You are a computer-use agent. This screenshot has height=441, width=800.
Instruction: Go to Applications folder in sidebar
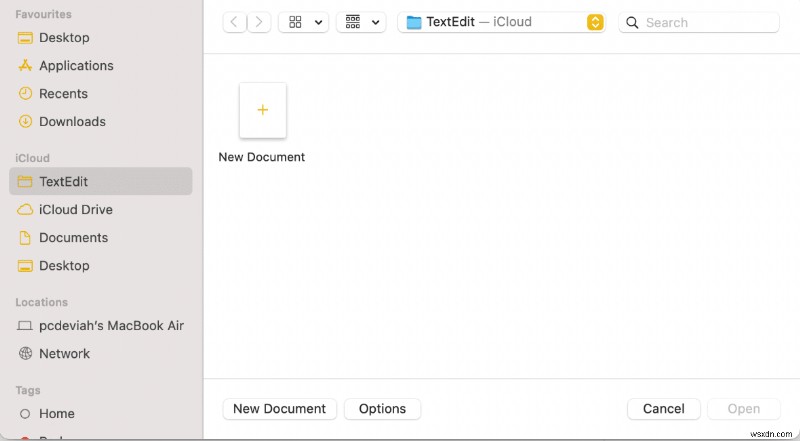tap(76, 66)
